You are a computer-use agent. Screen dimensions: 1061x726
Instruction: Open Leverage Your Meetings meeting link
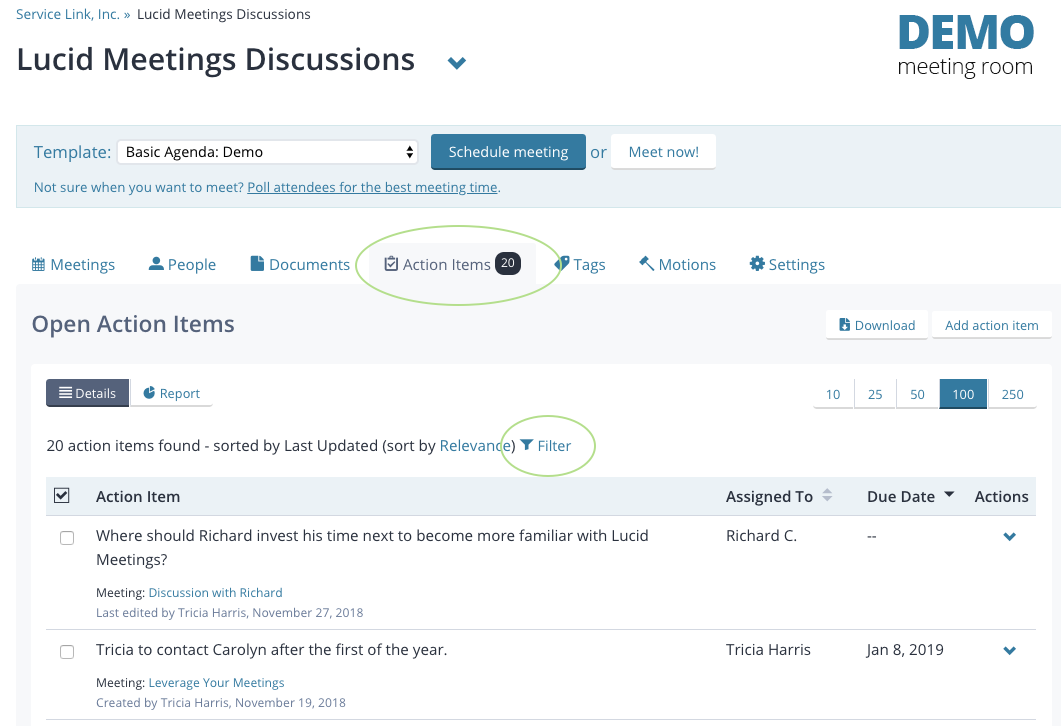(x=216, y=683)
